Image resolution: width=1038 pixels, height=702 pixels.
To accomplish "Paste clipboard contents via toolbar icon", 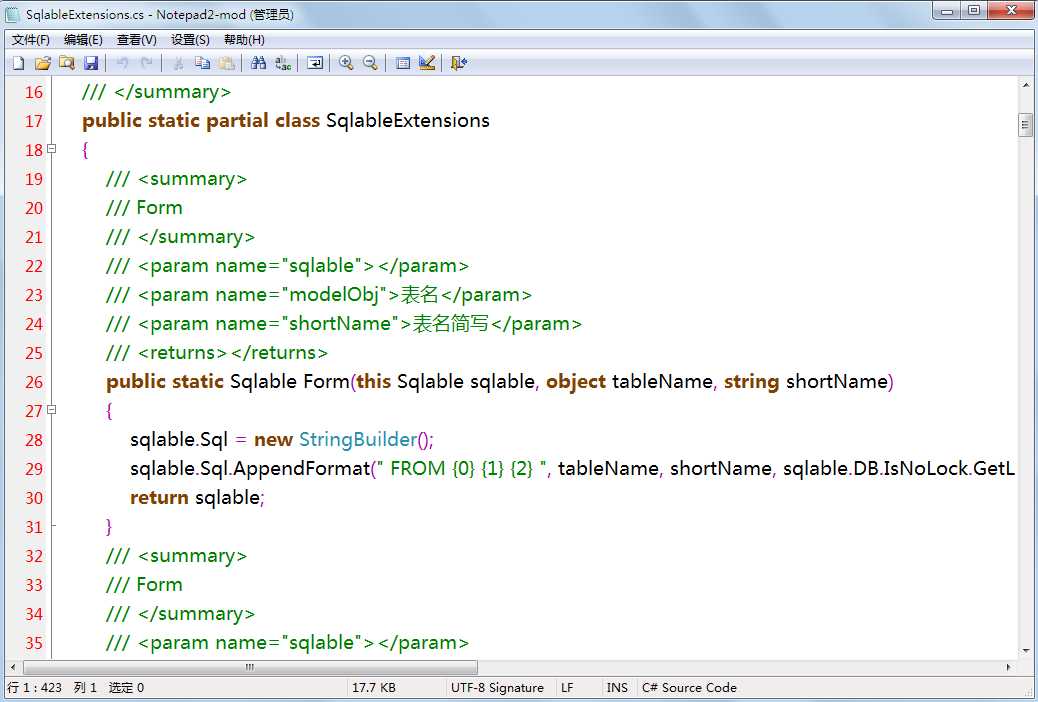I will click(x=227, y=63).
